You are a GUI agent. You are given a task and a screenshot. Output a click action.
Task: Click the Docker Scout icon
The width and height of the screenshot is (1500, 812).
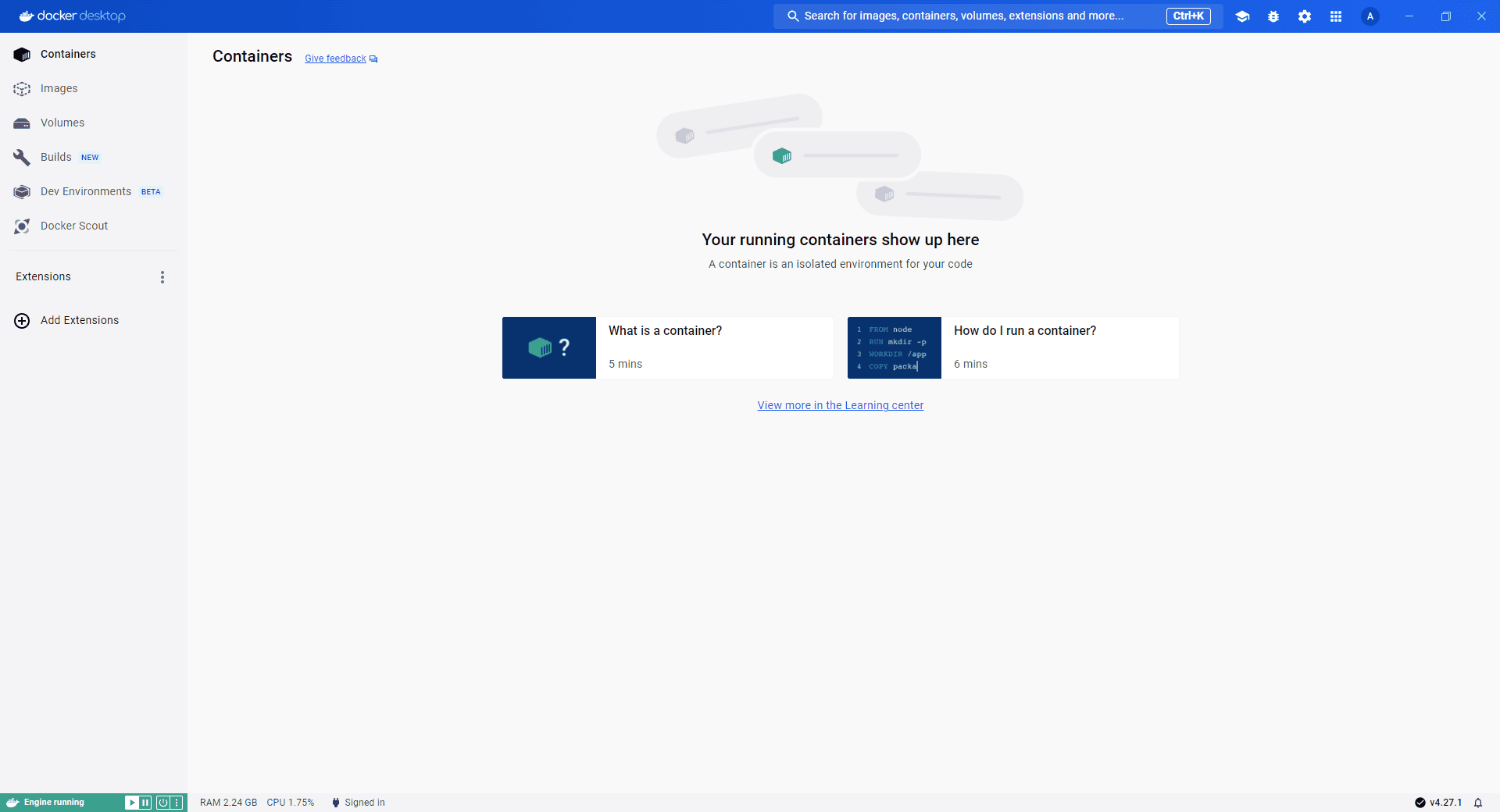(x=22, y=226)
